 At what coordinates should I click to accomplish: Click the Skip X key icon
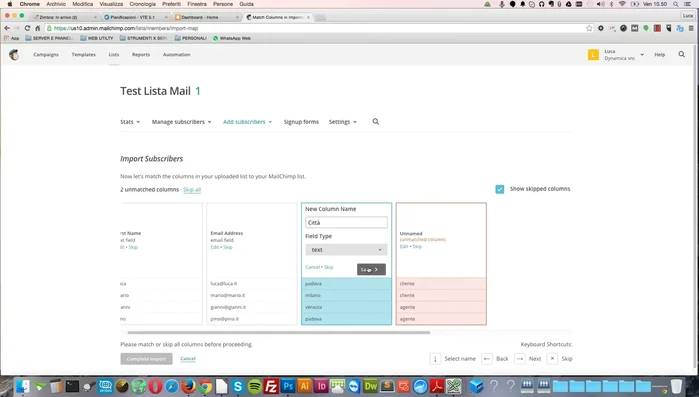pos(552,359)
